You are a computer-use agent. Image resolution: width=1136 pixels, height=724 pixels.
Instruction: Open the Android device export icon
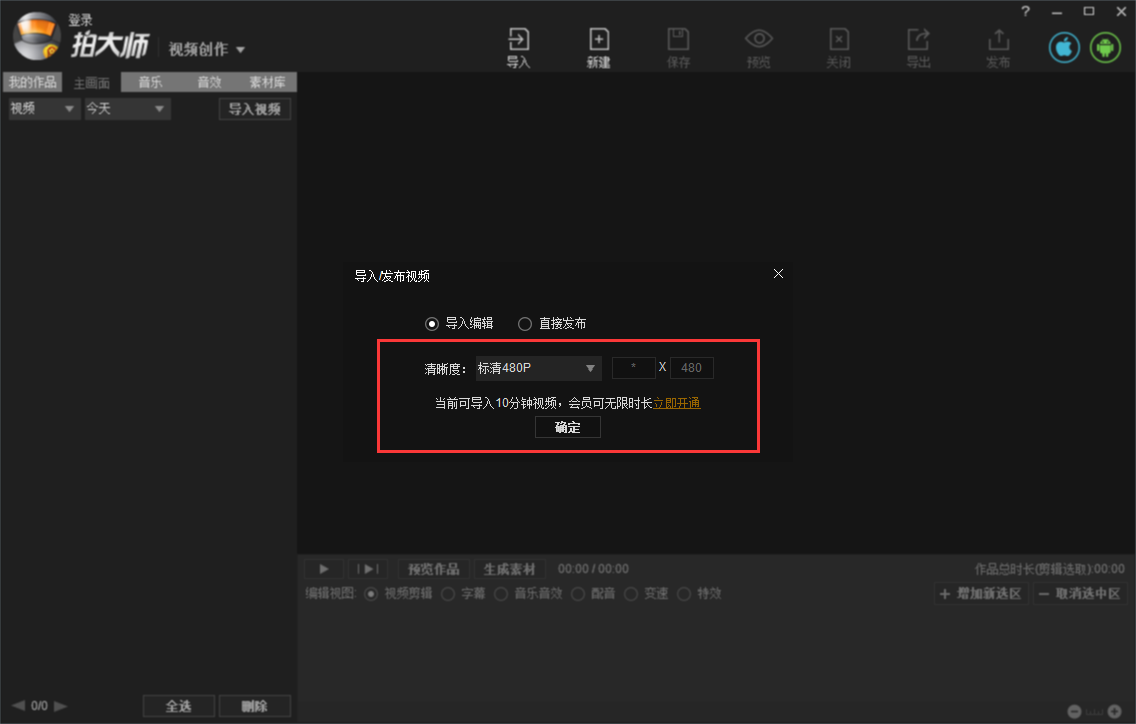pos(1105,47)
